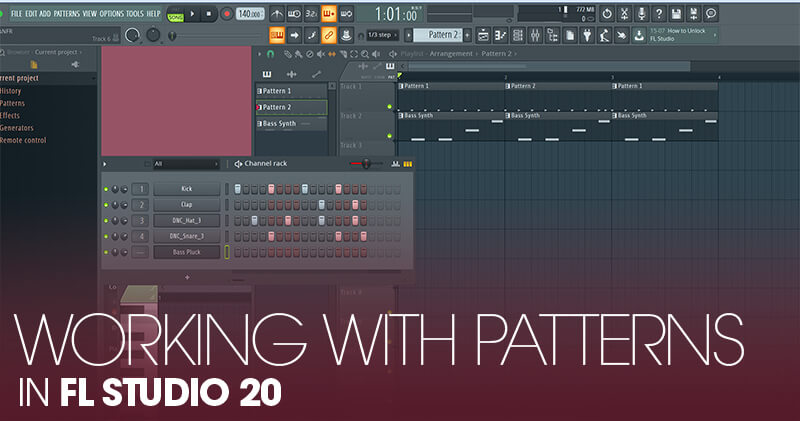The width and height of the screenshot is (800, 421).
Task: Open the EDIT menu
Action: pyautogui.click(x=31, y=14)
